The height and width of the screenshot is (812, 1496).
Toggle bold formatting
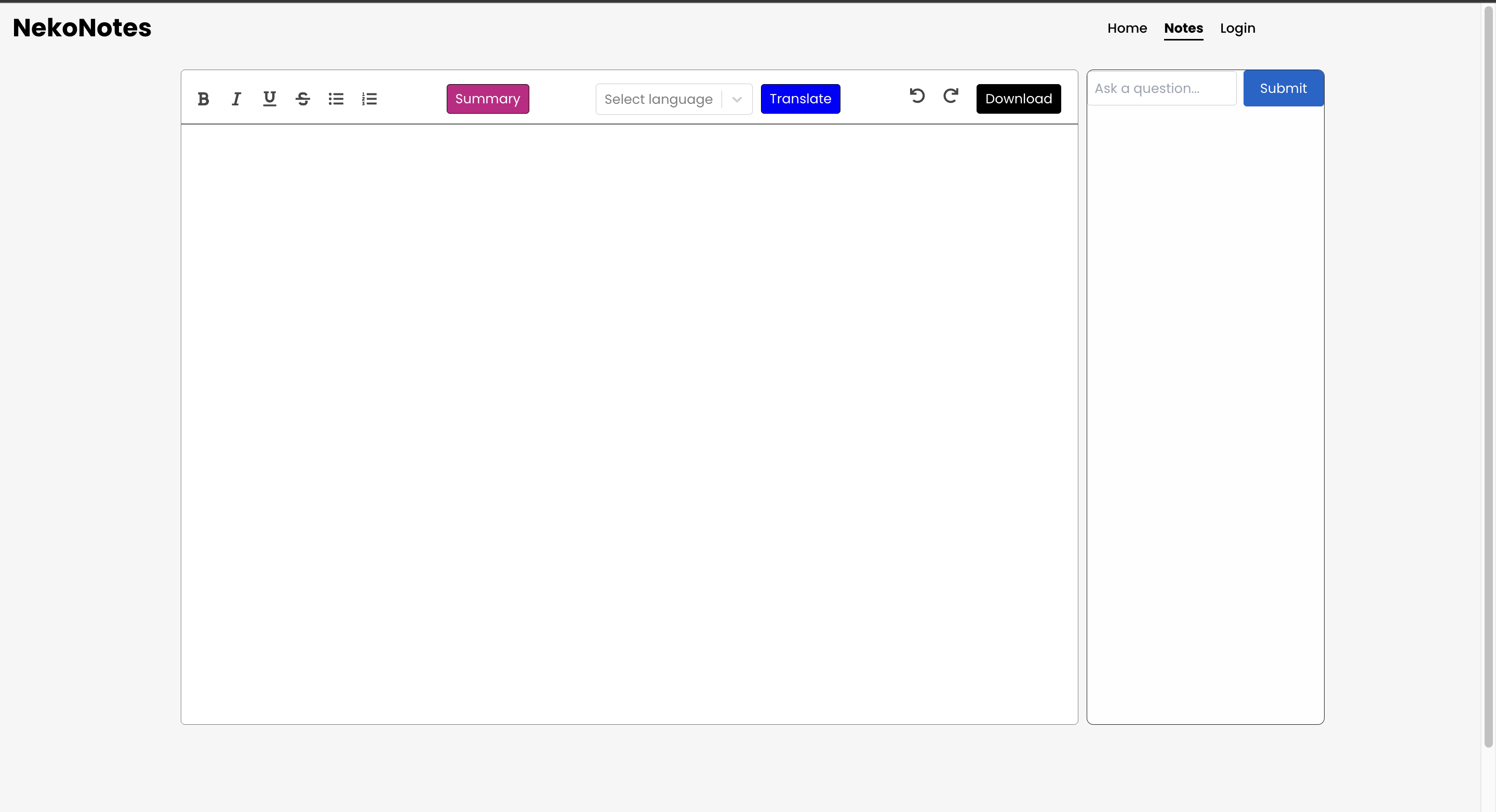click(203, 99)
